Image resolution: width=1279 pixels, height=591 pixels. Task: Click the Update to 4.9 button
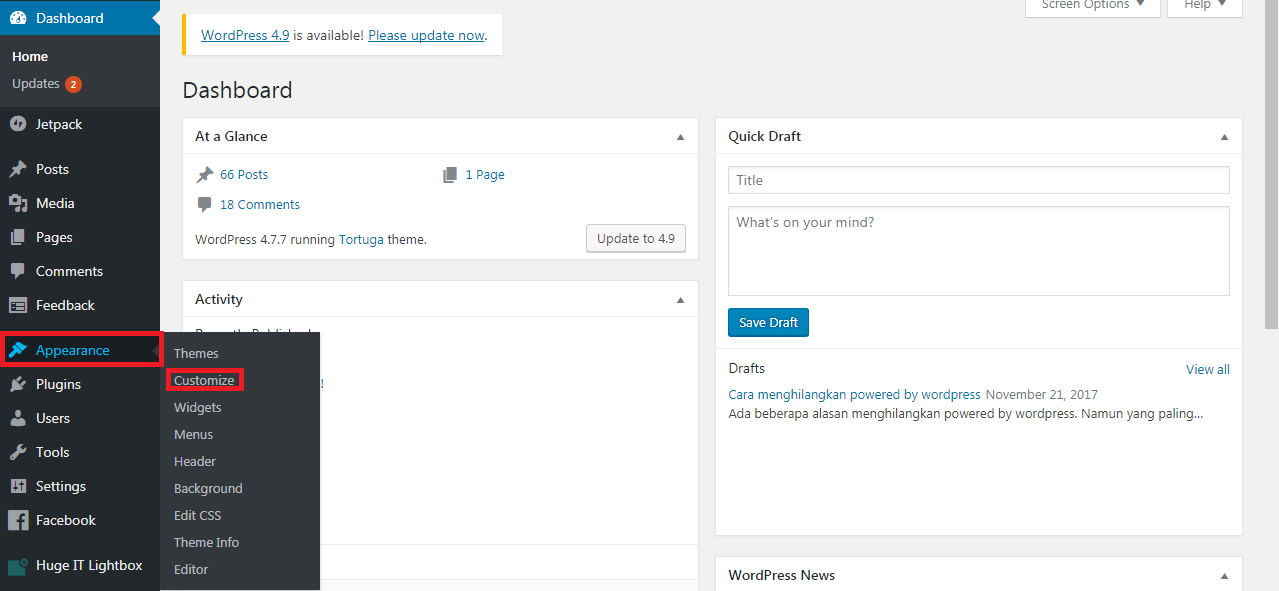(x=635, y=238)
